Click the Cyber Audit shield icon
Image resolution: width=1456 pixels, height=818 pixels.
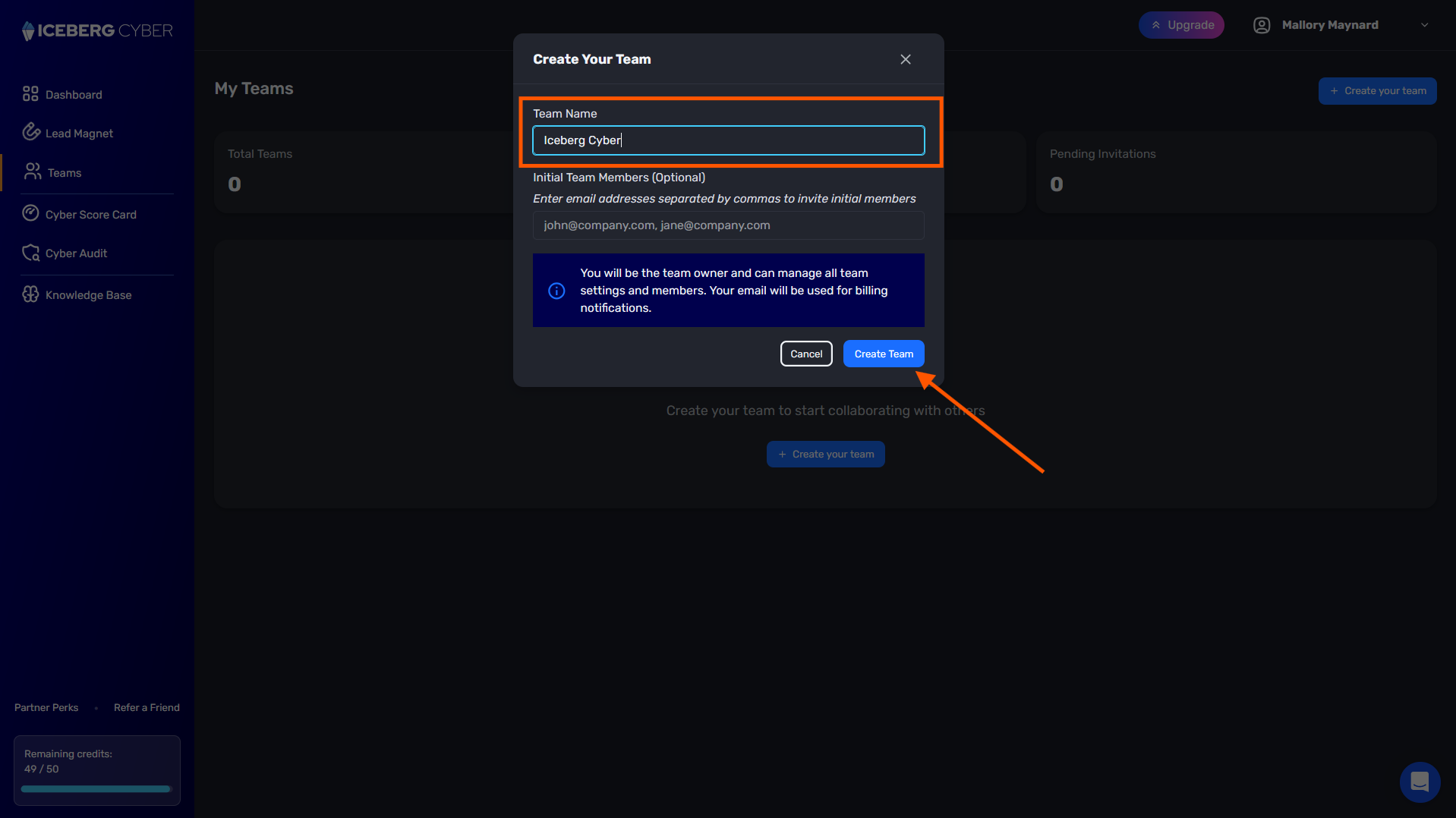(31, 253)
